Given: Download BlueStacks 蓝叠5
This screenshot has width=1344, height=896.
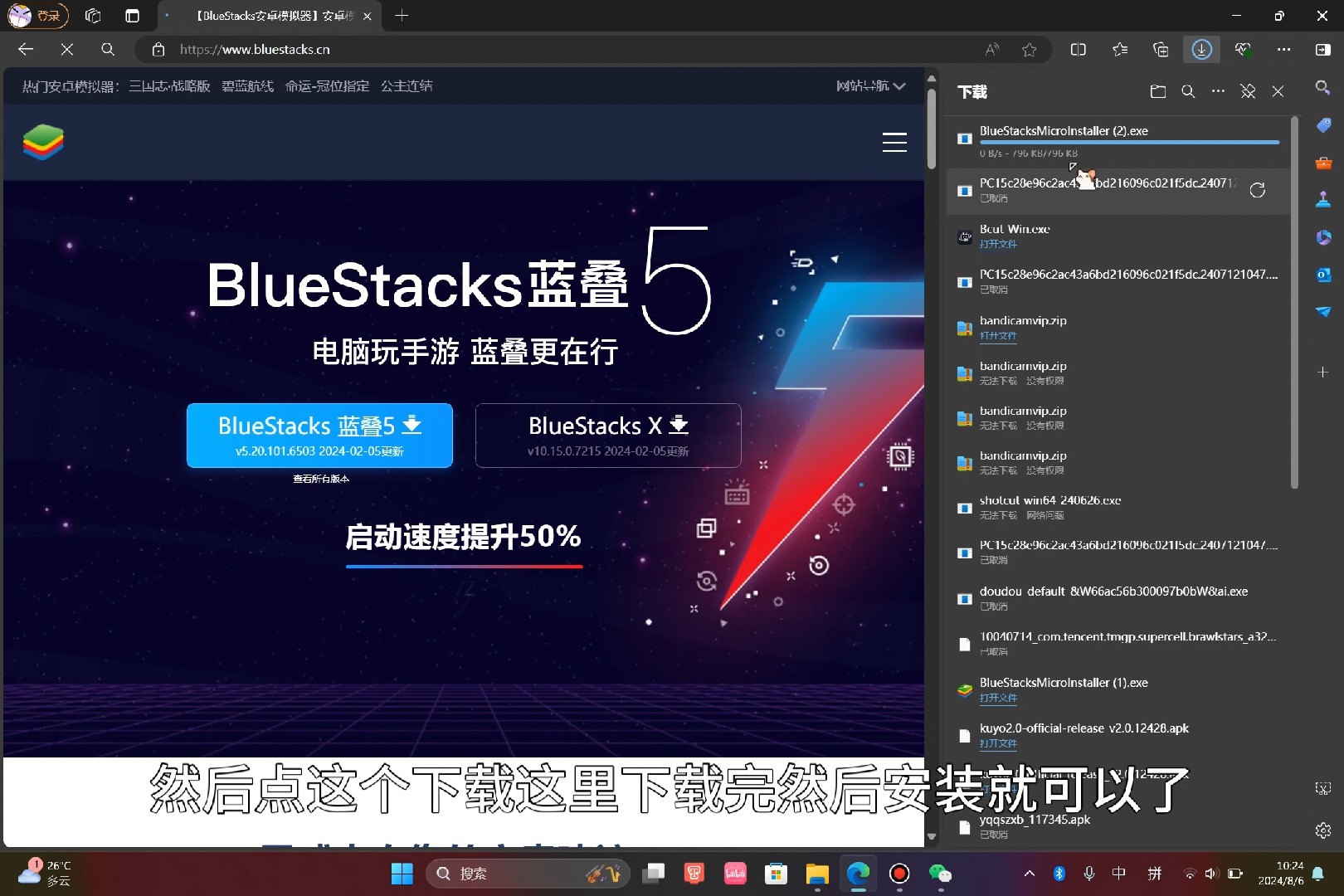Looking at the screenshot, I should (x=319, y=436).
